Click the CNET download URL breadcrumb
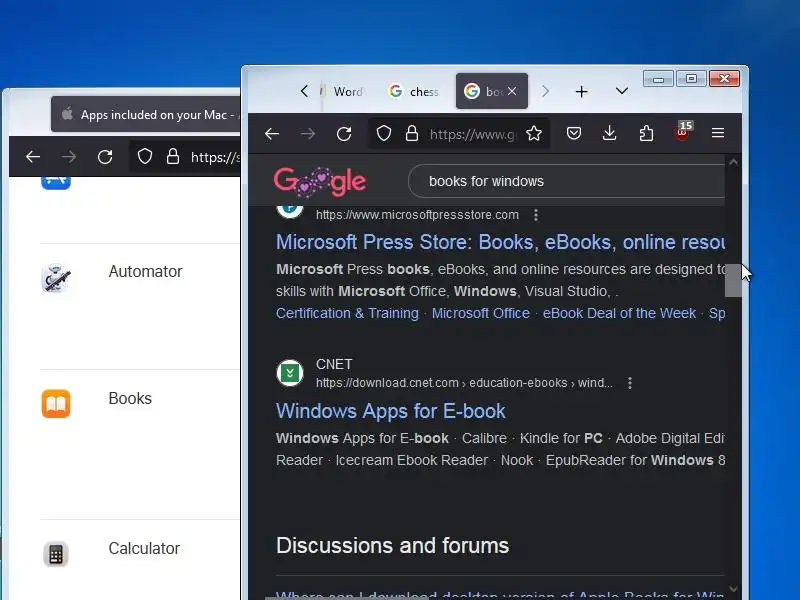The height and width of the screenshot is (600, 800). (464, 383)
